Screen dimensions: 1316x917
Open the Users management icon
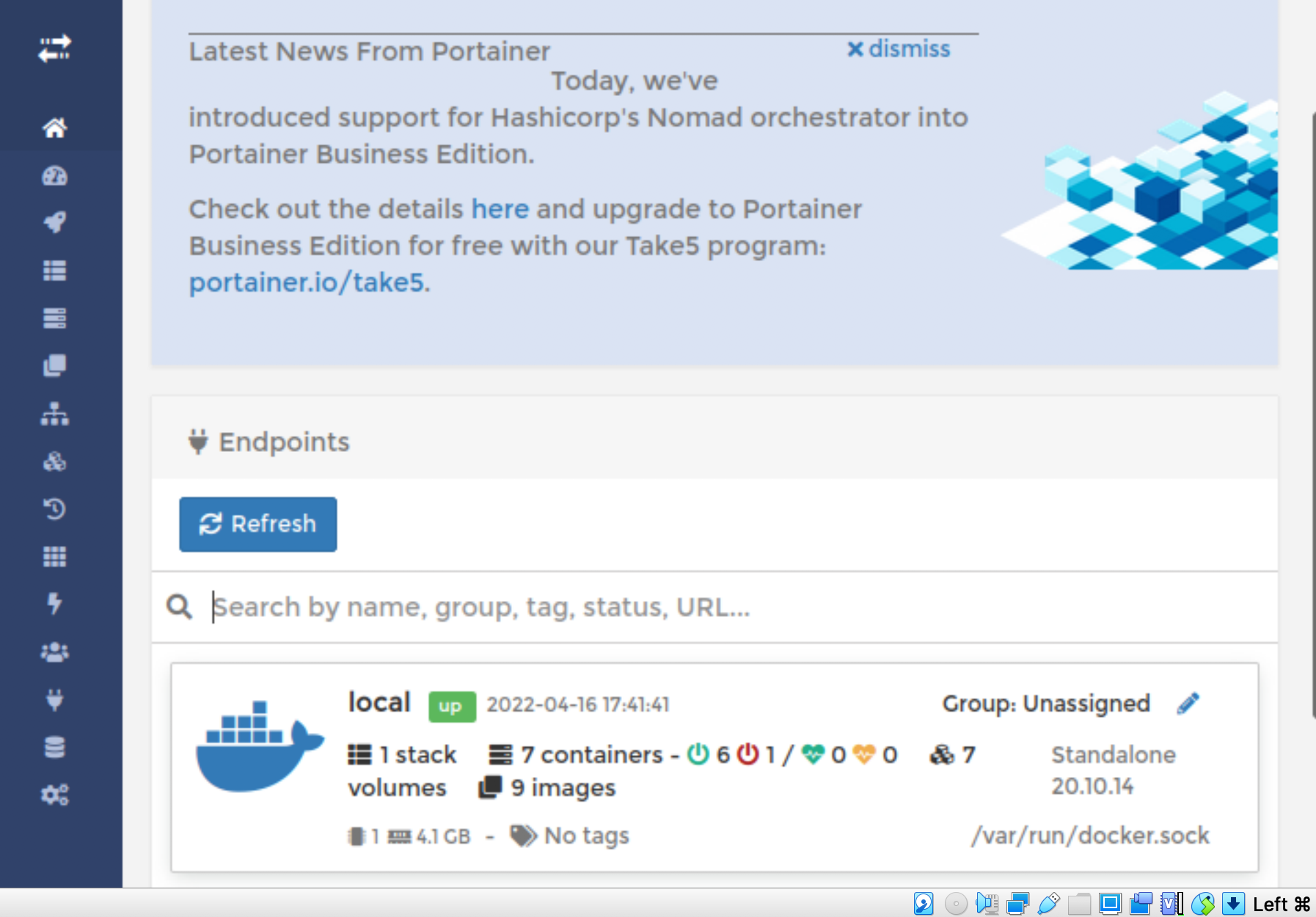point(55,651)
